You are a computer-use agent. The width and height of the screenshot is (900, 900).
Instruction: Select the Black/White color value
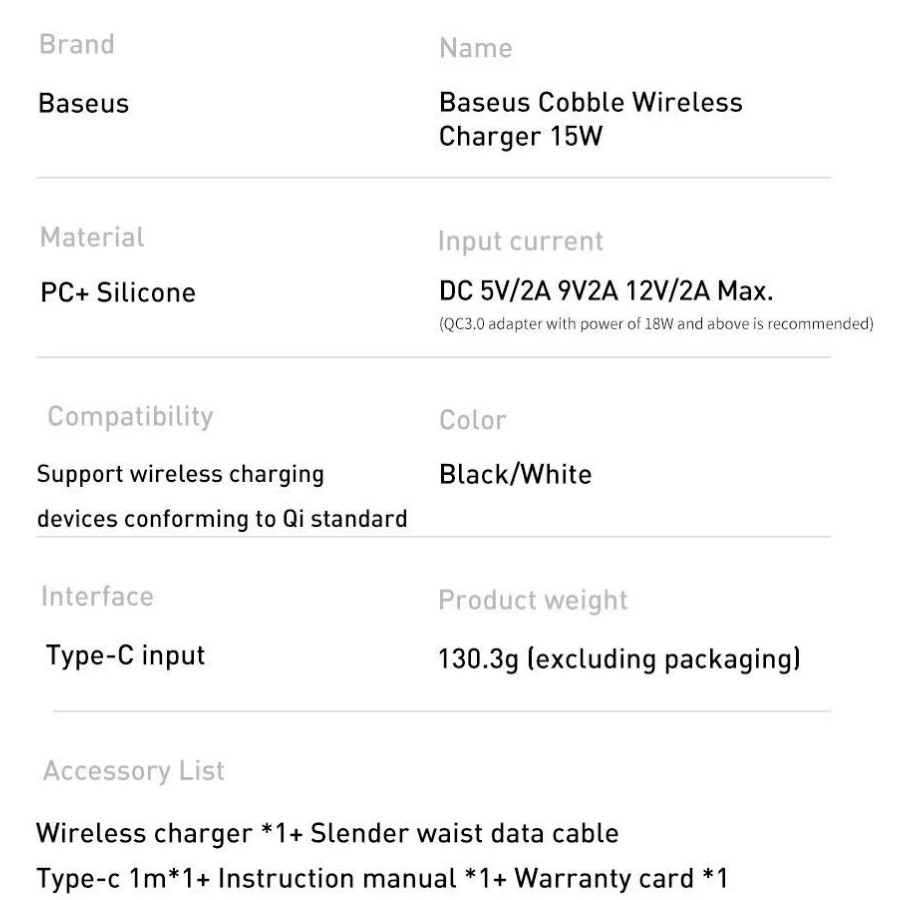tap(515, 475)
